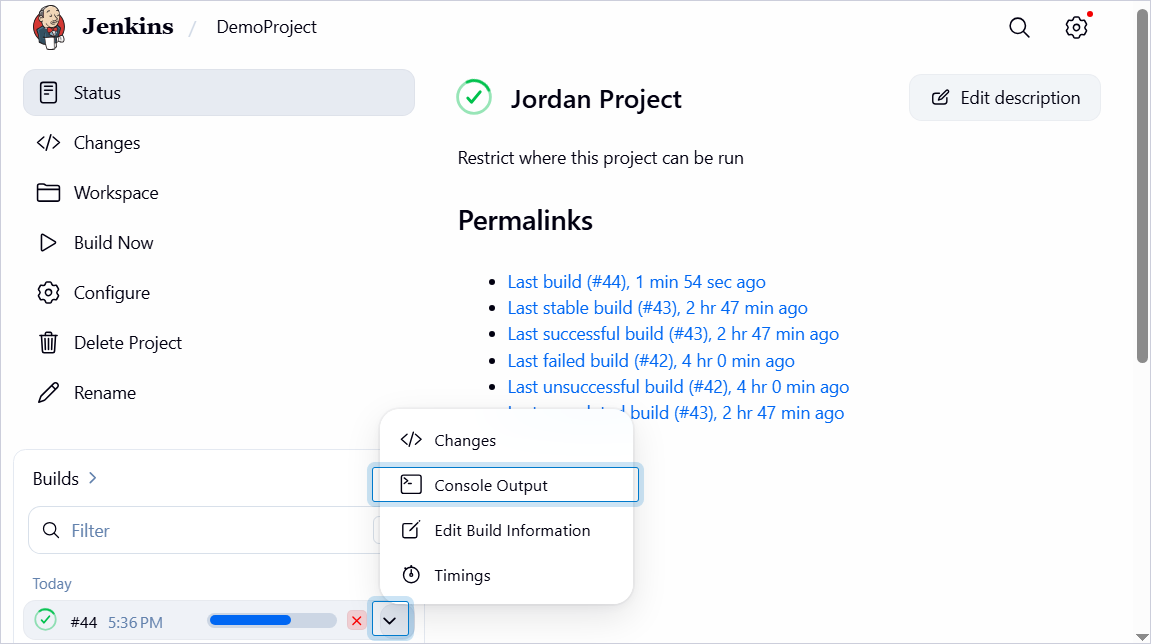The height and width of the screenshot is (644, 1151).
Task: Click the builds Filter input field
Action: tap(204, 530)
